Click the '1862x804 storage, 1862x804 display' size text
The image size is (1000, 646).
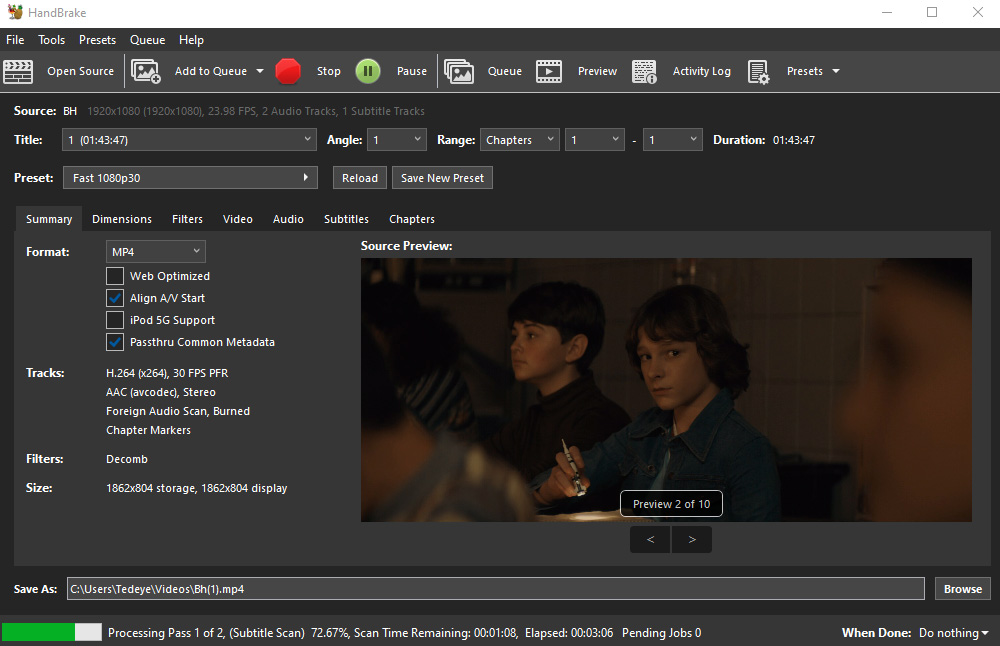click(196, 488)
